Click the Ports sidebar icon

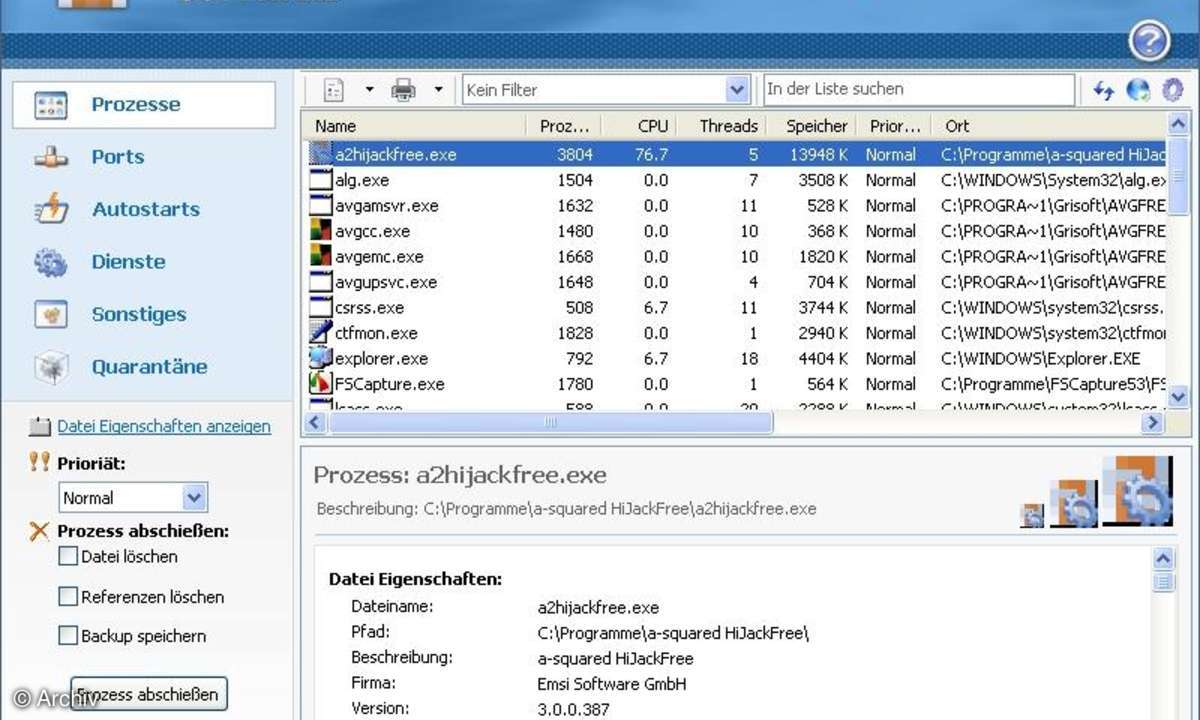[50, 157]
